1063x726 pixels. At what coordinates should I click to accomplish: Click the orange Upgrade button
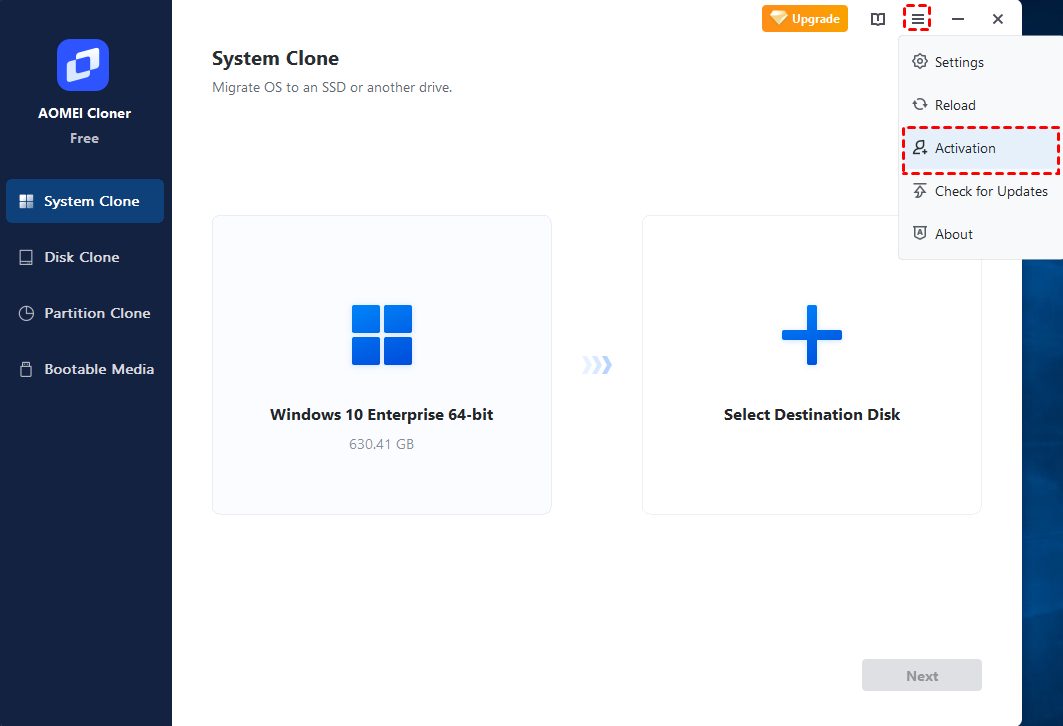coord(805,19)
